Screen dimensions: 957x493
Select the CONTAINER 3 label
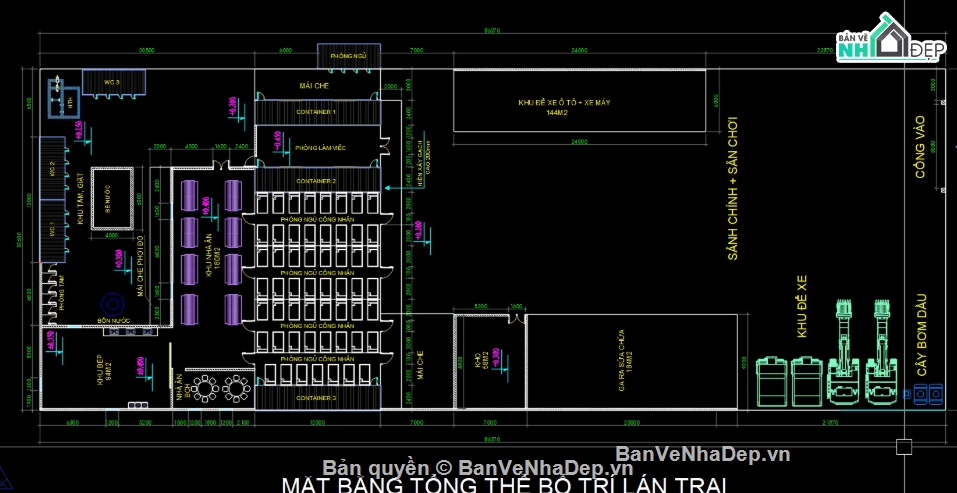point(316,398)
